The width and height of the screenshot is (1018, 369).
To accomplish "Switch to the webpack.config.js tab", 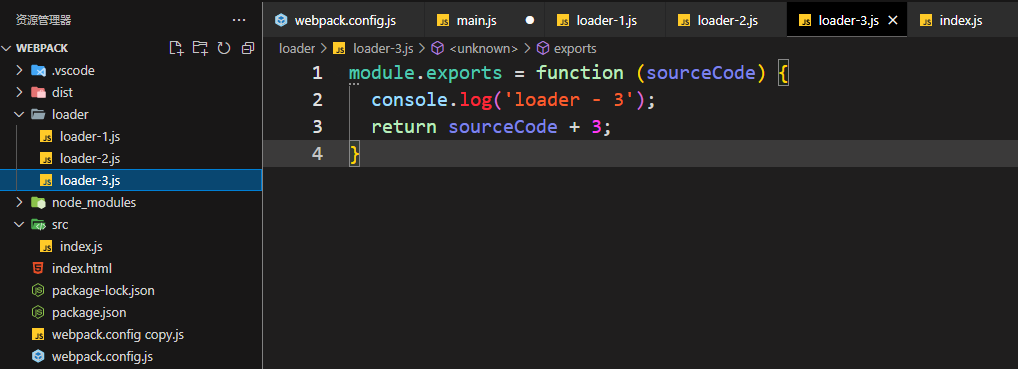I will (336, 20).
